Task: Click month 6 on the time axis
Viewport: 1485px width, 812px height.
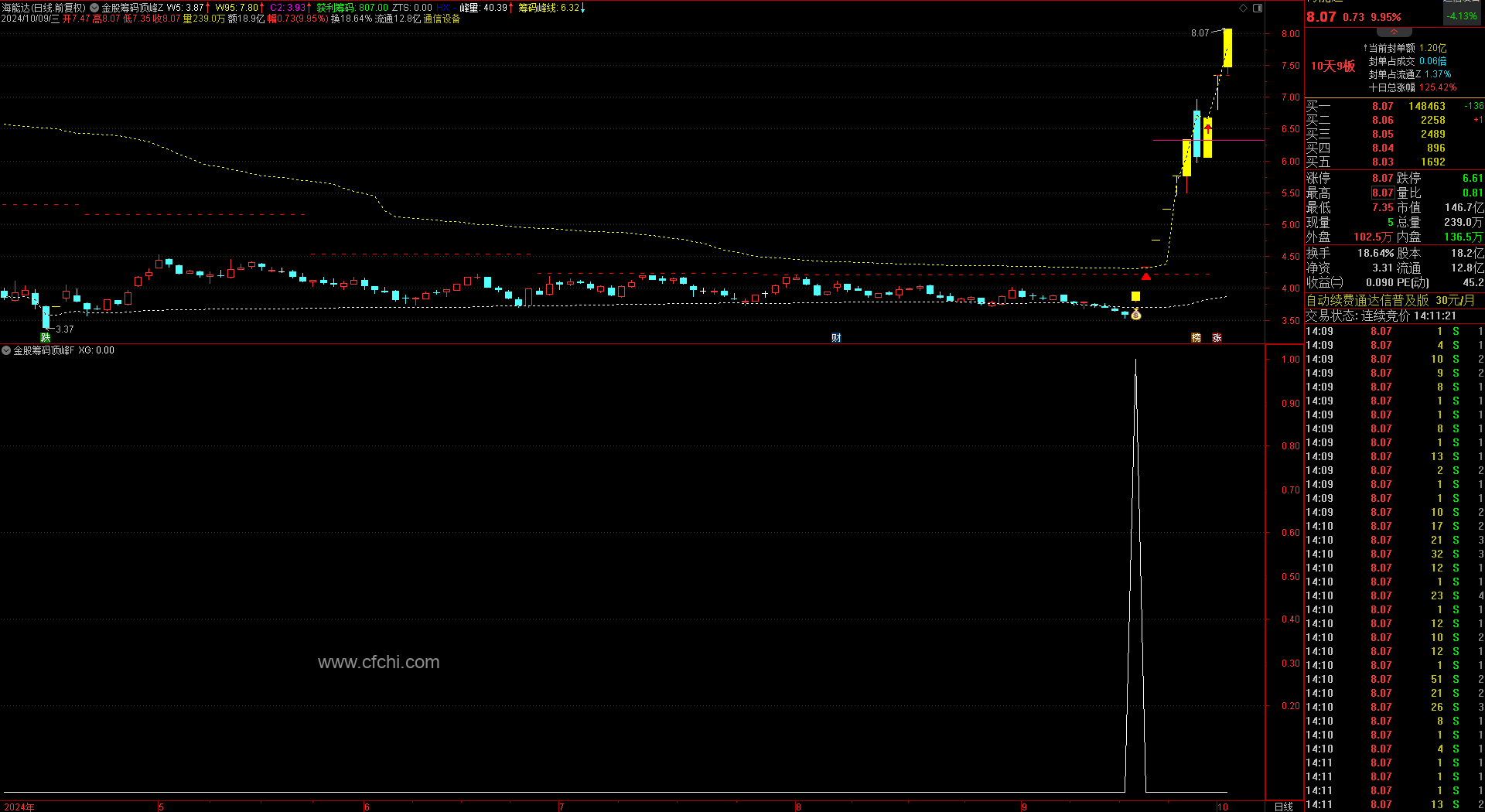Action: 367,807
